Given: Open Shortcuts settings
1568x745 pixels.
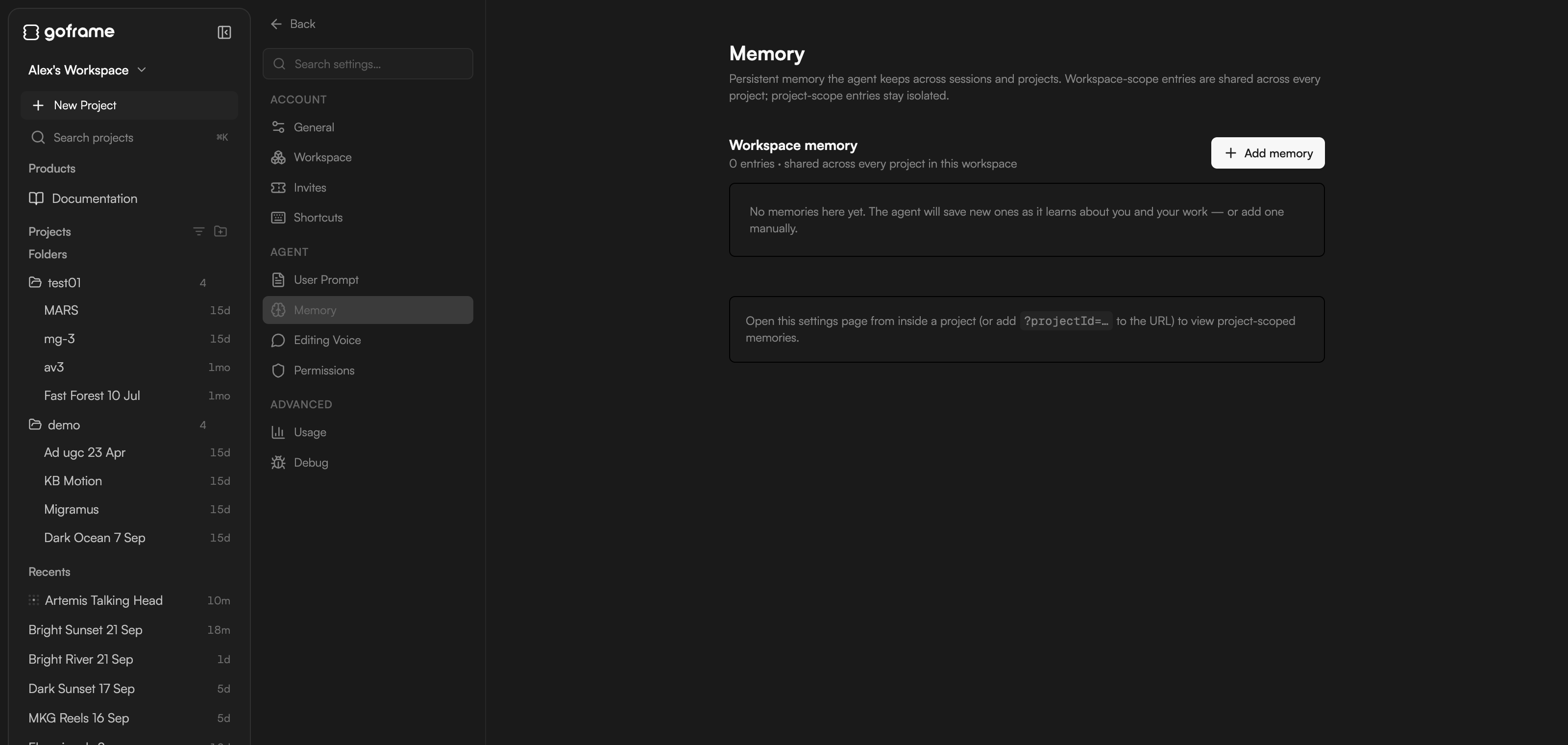Looking at the screenshot, I should tap(367, 218).
